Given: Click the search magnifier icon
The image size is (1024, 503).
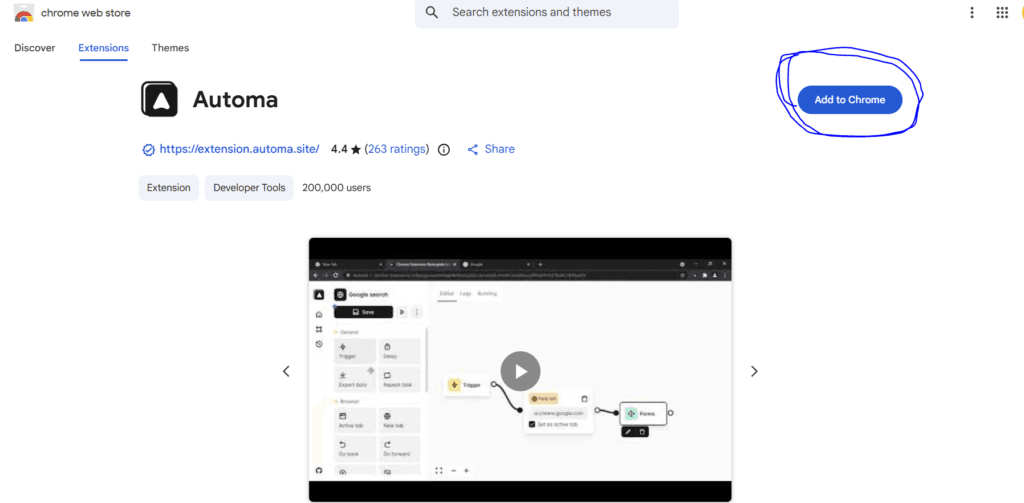Looking at the screenshot, I should coord(432,13).
